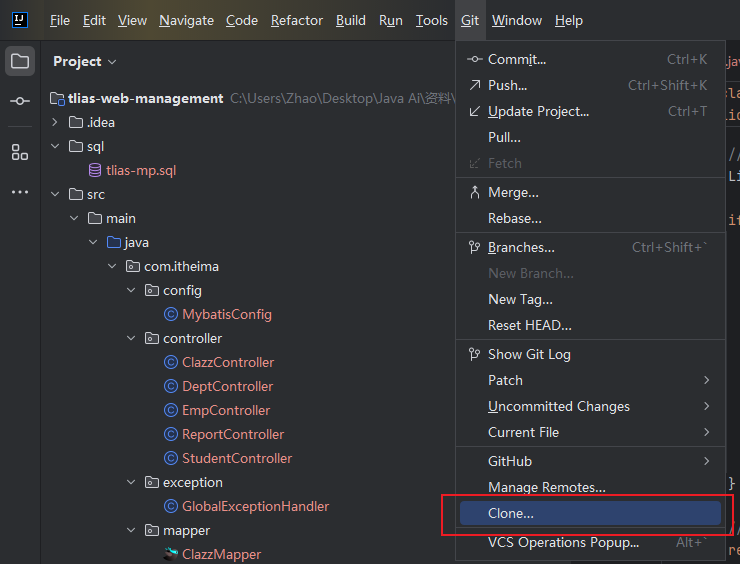Click the EmpController class icon
The image size is (740, 564).
[x=170, y=411]
